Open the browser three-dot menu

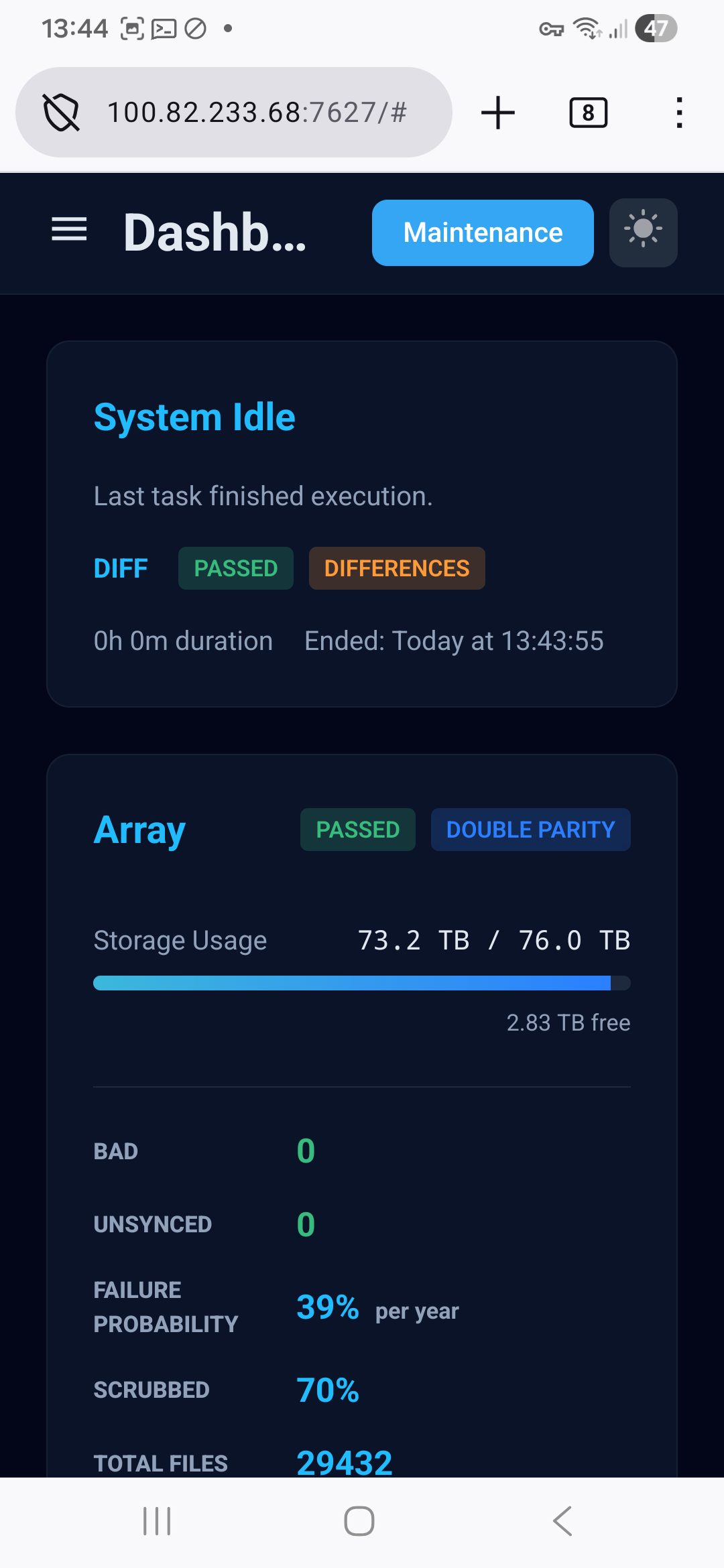click(679, 112)
